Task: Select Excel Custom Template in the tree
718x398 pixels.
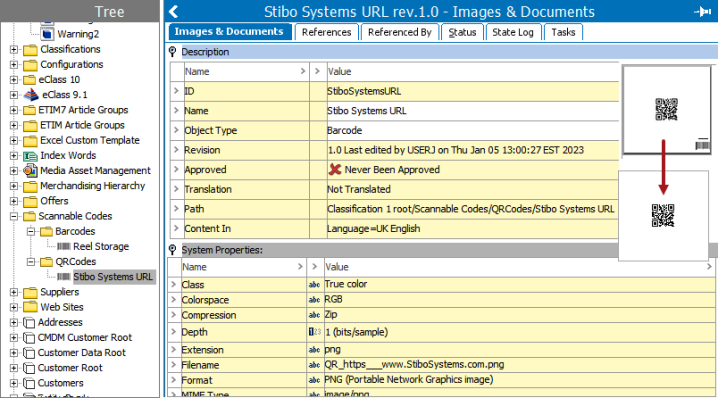Action: [x=90, y=140]
